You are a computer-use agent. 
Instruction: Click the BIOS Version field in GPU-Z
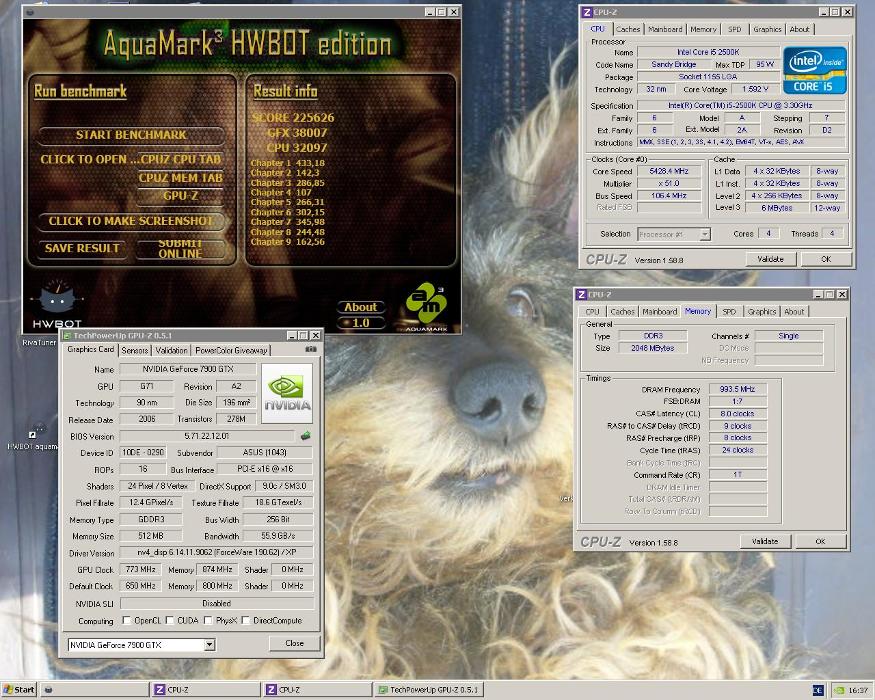click(x=206, y=436)
